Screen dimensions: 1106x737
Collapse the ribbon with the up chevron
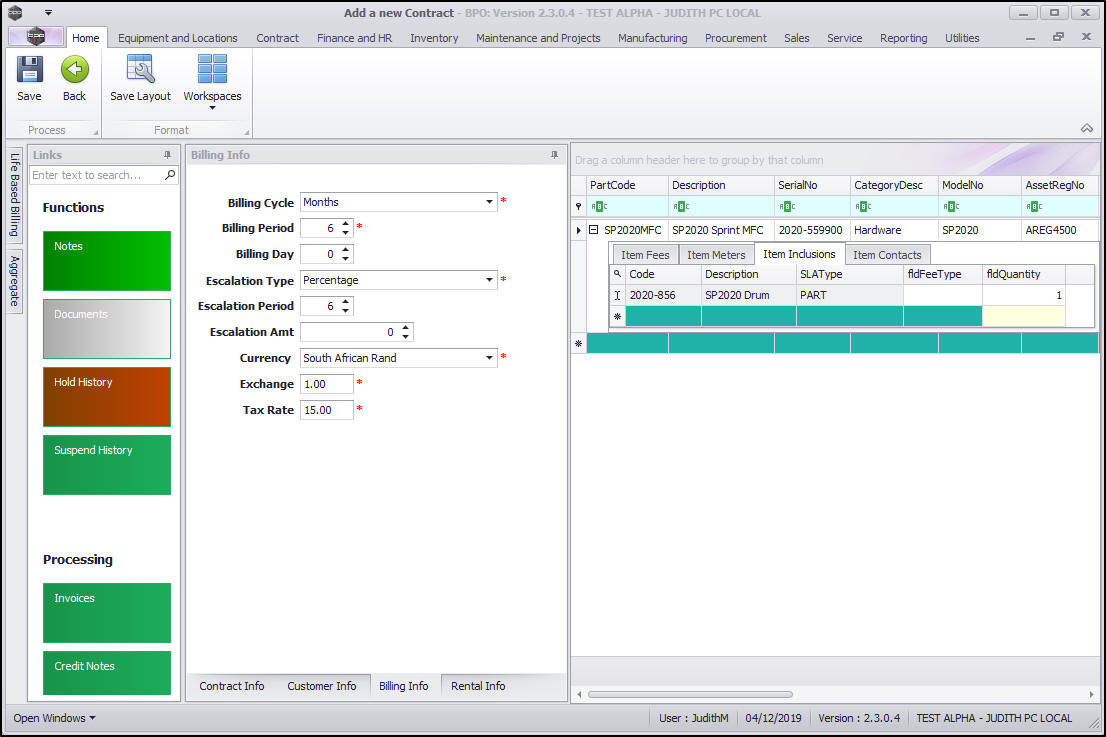coord(1086,128)
